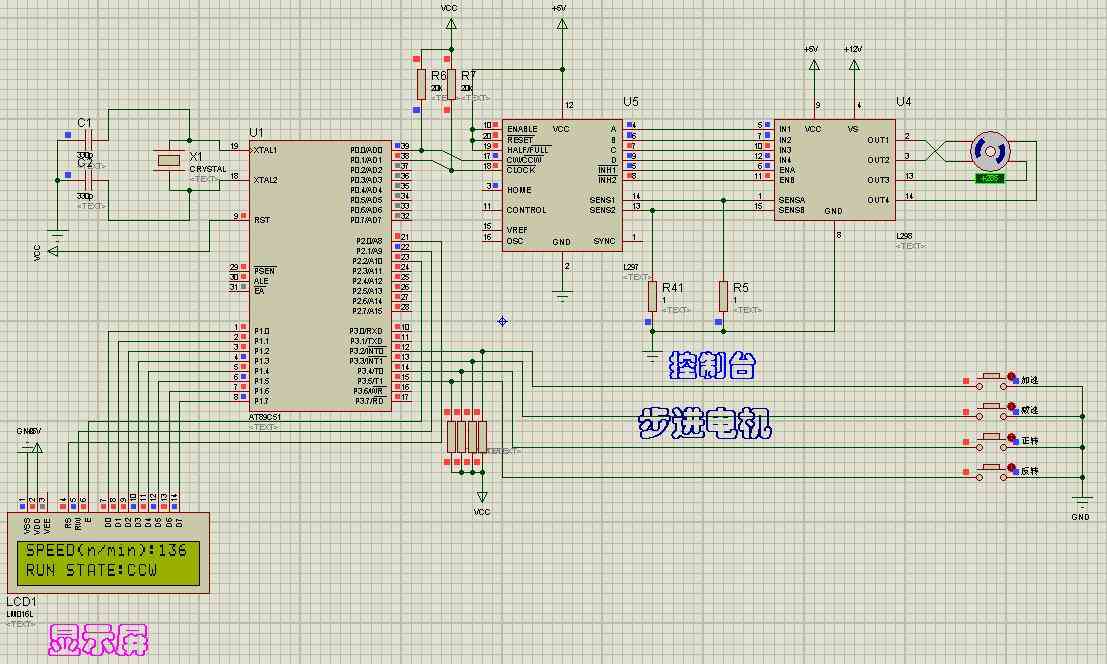Select the AT89C51 microcontroller U1 body

pos(320,276)
